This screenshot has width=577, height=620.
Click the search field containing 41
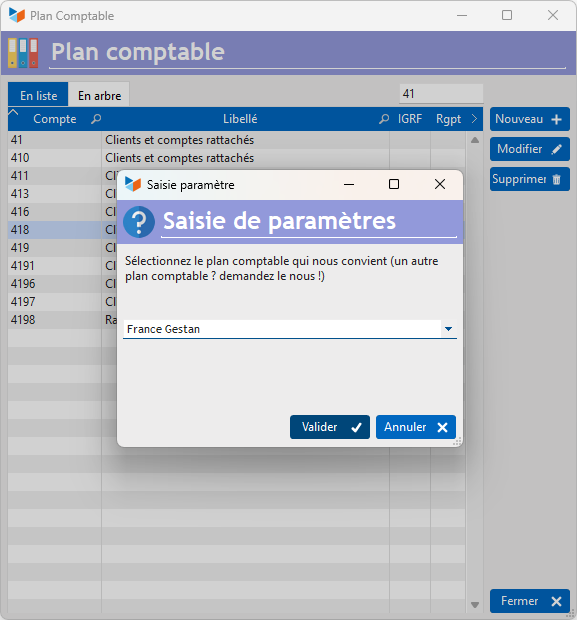[441, 94]
